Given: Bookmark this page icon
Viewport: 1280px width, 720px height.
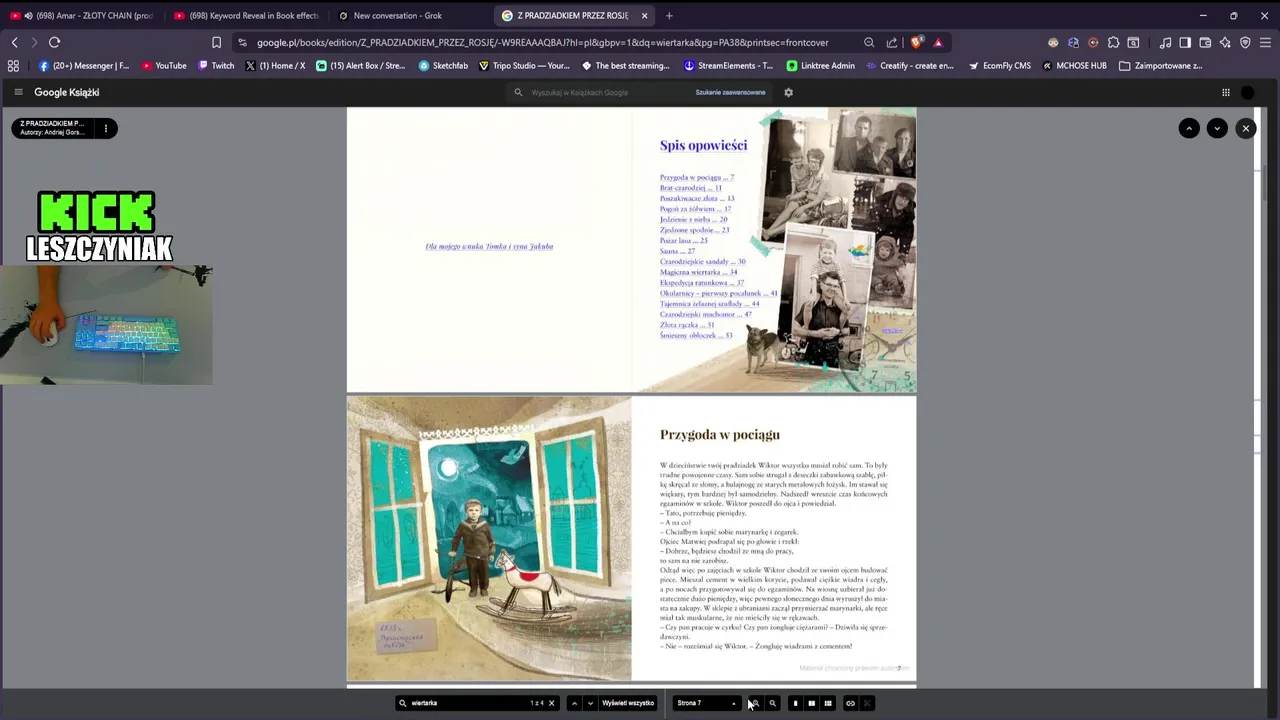Looking at the screenshot, I should tap(216, 42).
